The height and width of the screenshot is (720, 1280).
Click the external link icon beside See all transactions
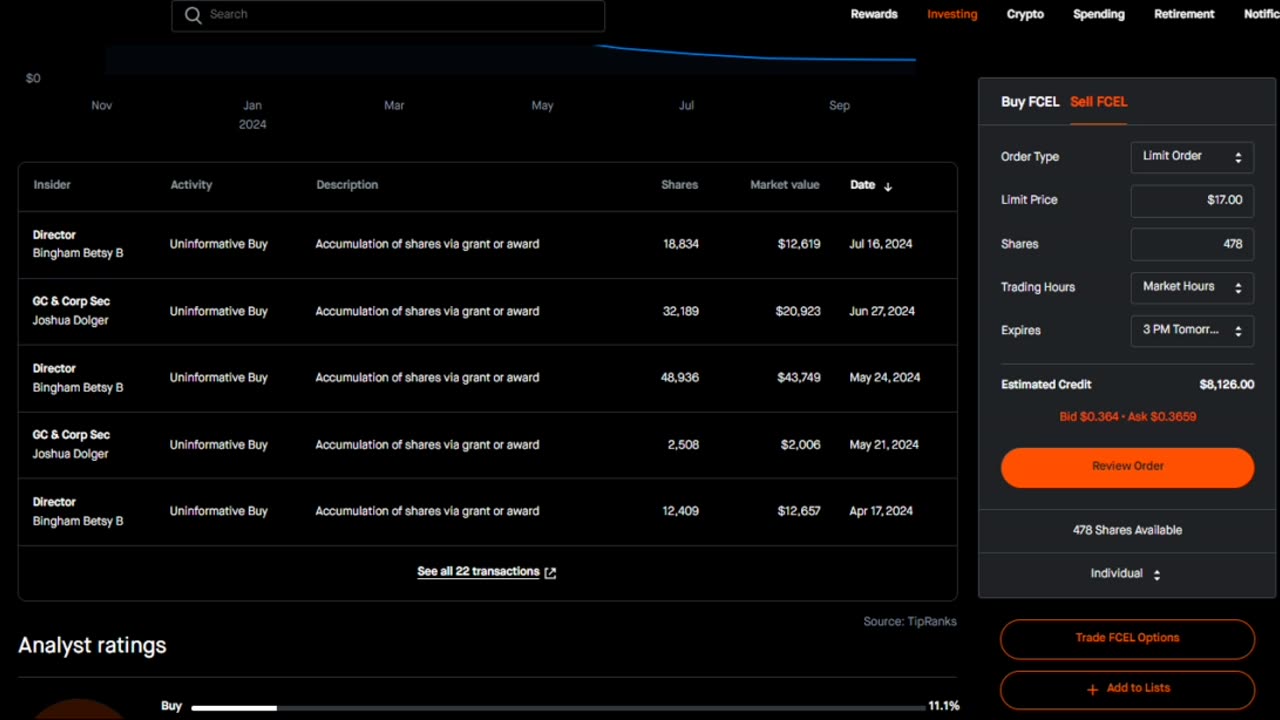click(x=550, y=573)
